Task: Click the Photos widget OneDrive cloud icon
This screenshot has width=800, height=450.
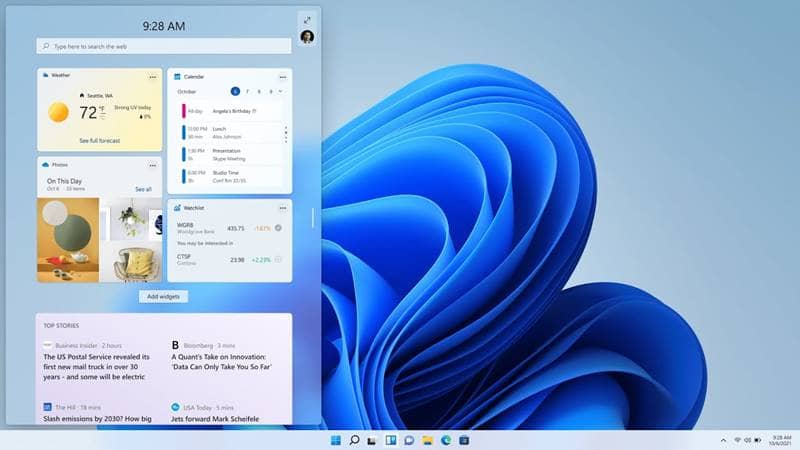Action: [45, 165]
